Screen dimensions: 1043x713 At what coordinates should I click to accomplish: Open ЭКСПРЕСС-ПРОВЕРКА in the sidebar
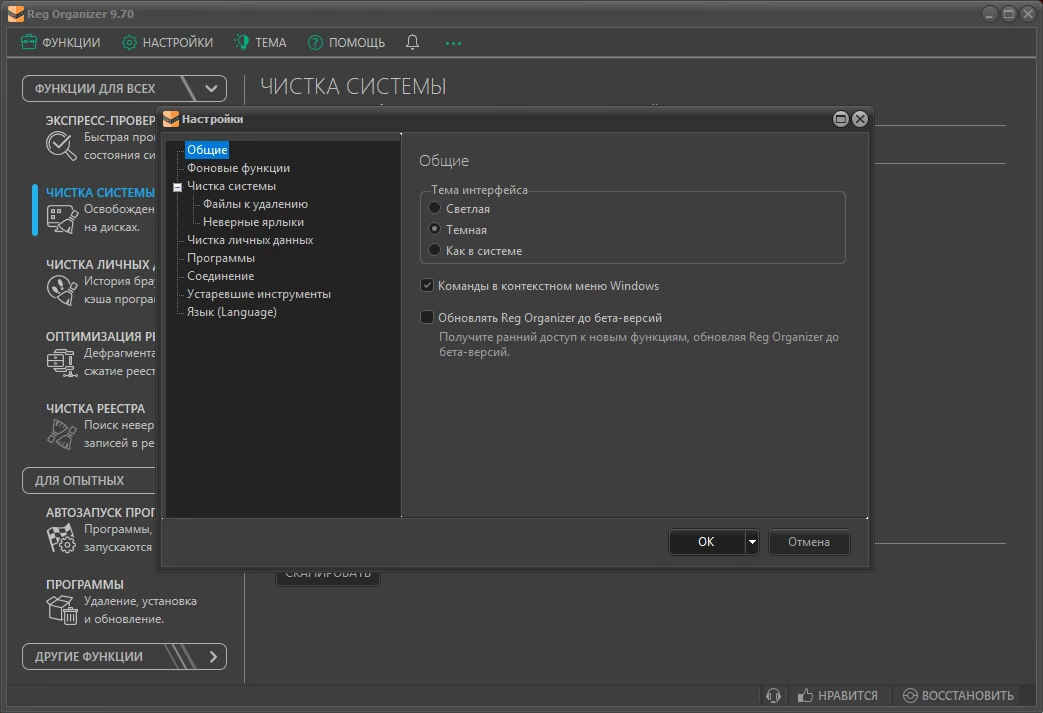pos(100,120)
